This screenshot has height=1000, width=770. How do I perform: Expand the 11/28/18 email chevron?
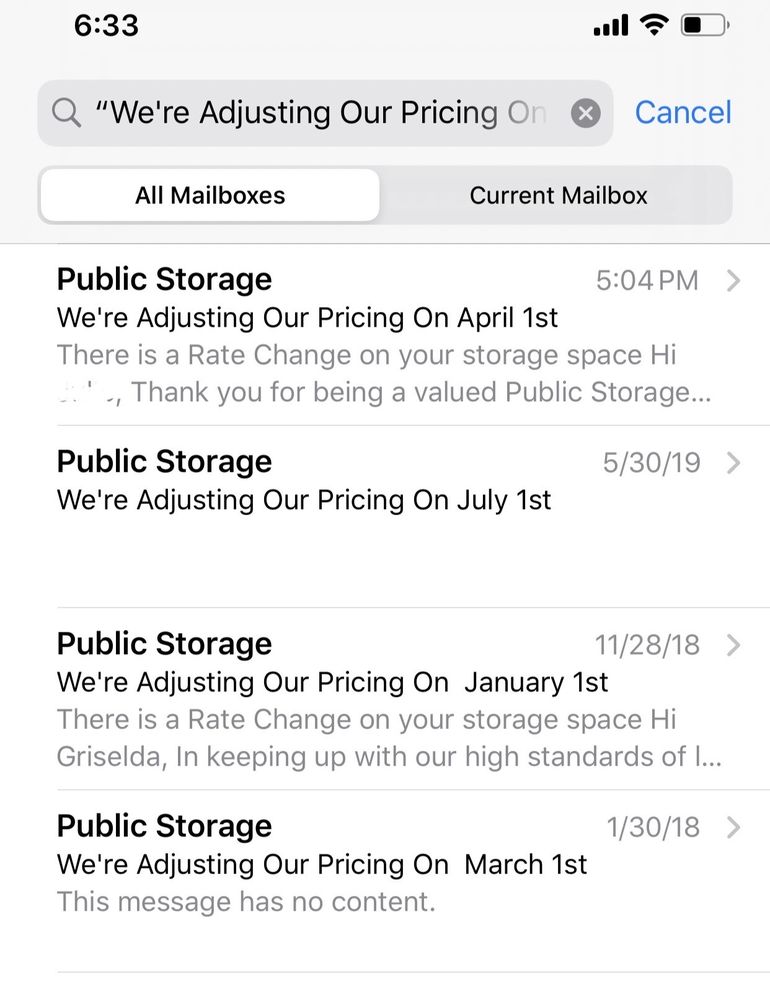(x=733, y=645)
